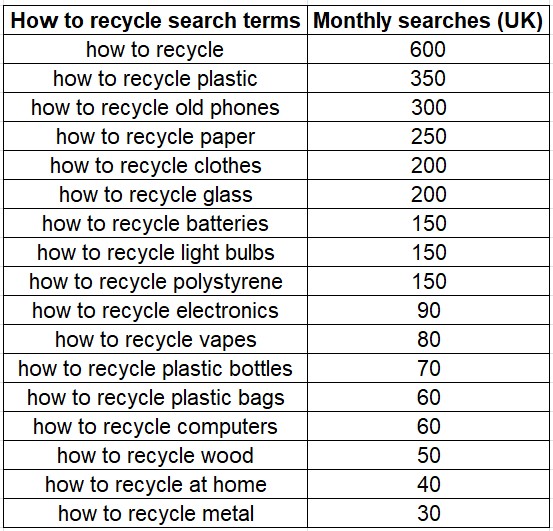Click the 'how to recycle clothes' cell
The image size is (553, 531).
coord(155,165)
